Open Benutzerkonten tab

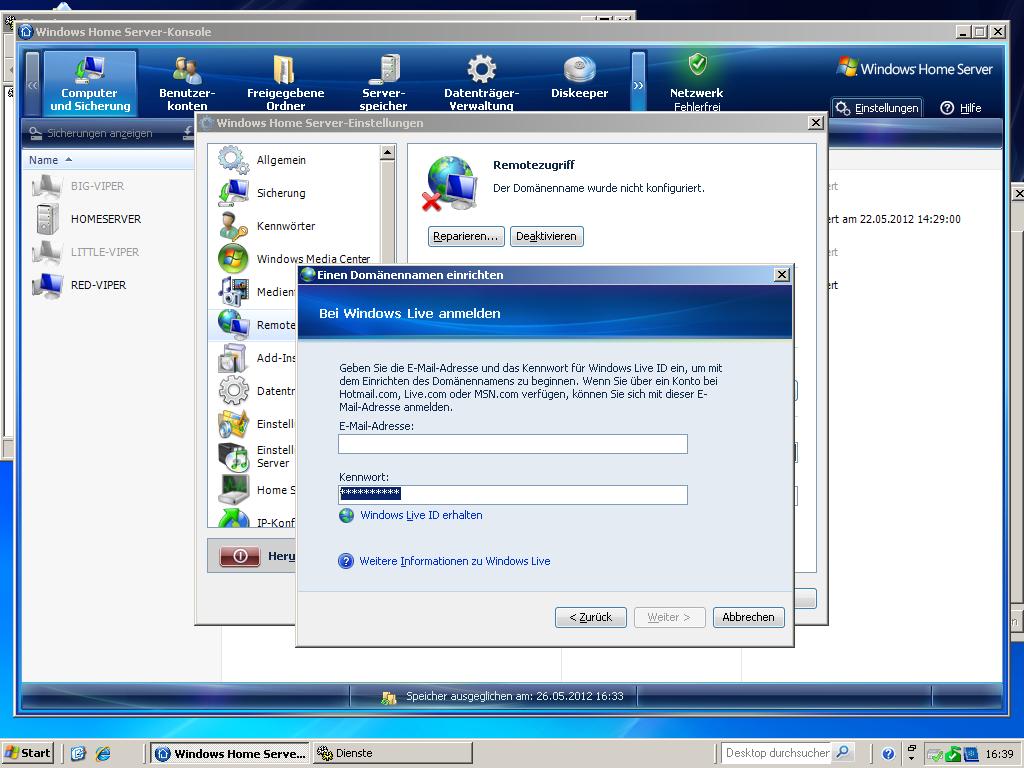pos(187,83)
